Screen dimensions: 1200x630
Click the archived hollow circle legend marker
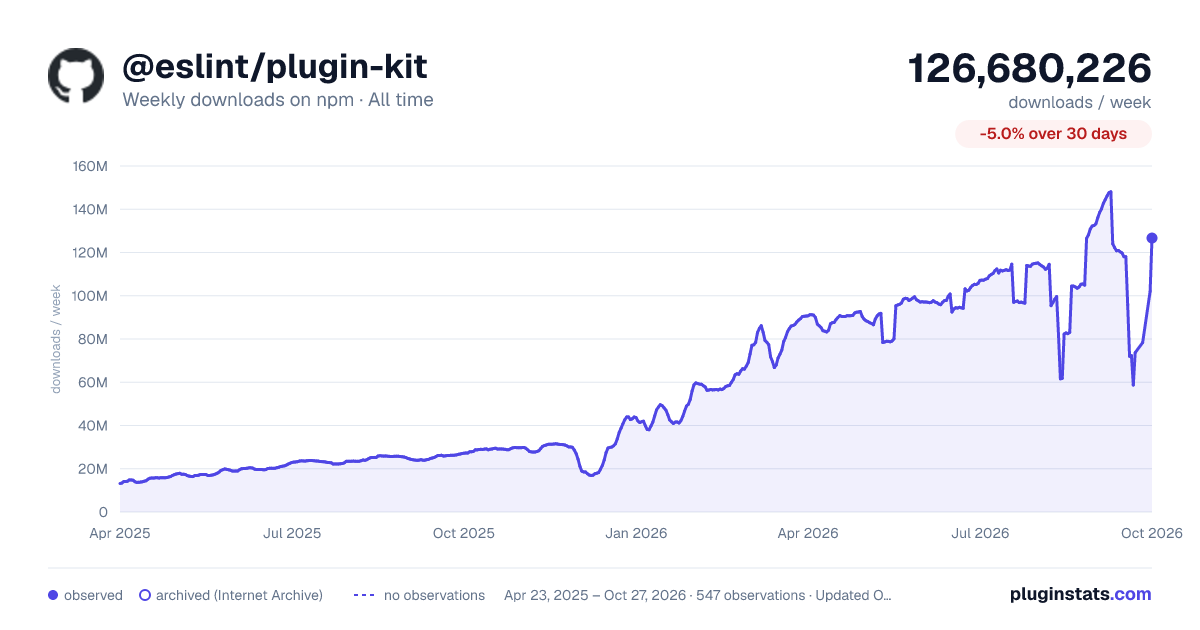click(144, 595)
